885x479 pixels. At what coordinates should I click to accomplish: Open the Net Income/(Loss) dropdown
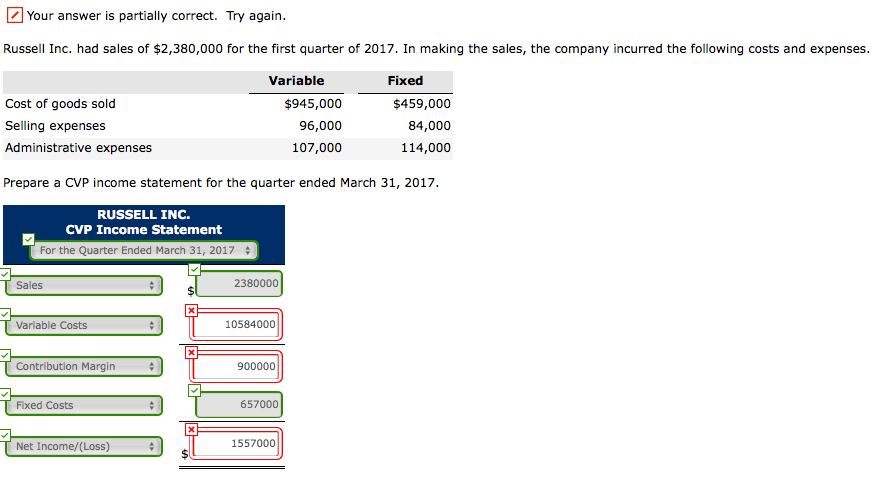tap(85, 446)
